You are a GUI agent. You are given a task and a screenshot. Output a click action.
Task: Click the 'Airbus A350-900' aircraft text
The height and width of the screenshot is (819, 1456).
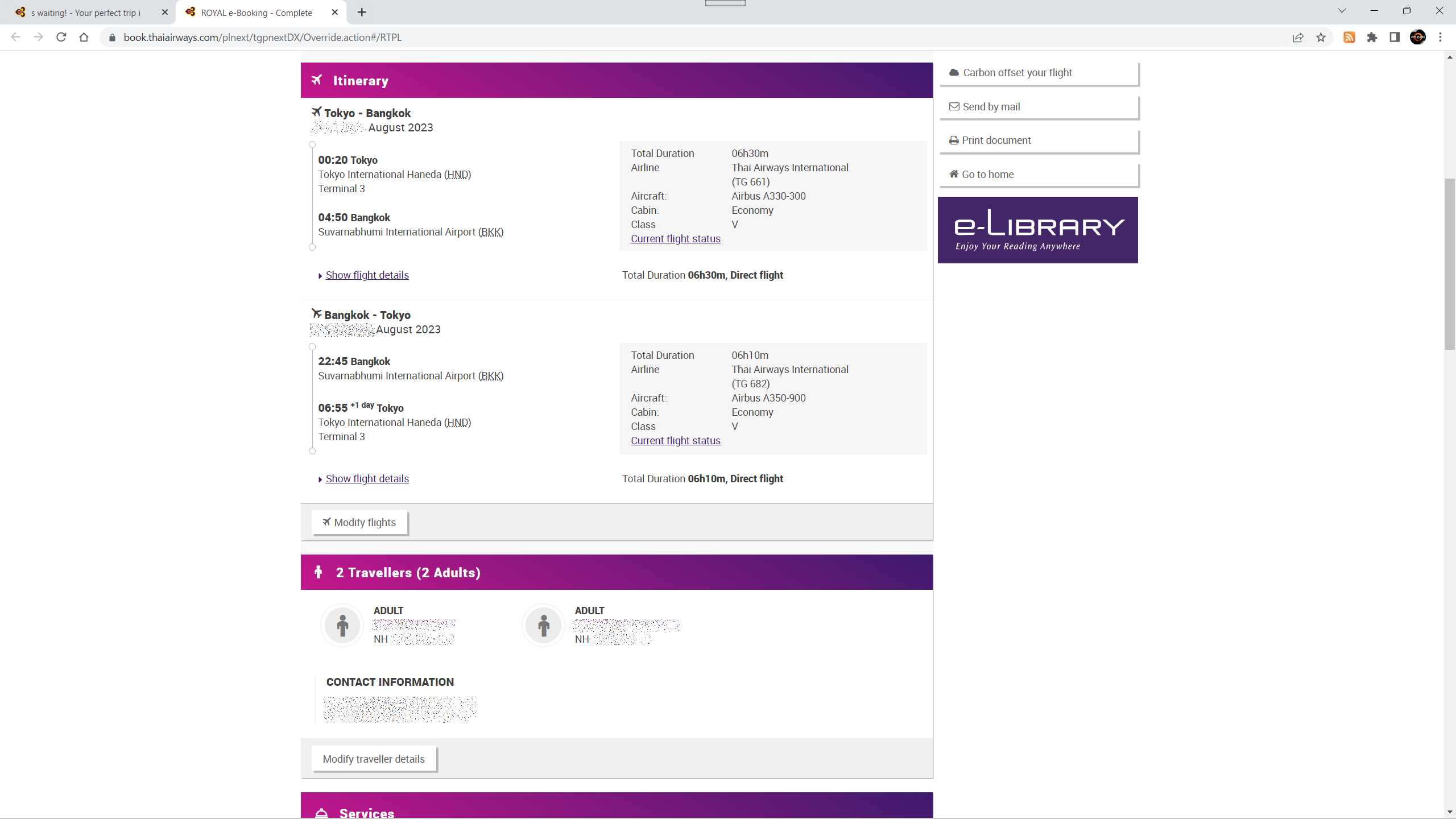click(x=768, y=398)
